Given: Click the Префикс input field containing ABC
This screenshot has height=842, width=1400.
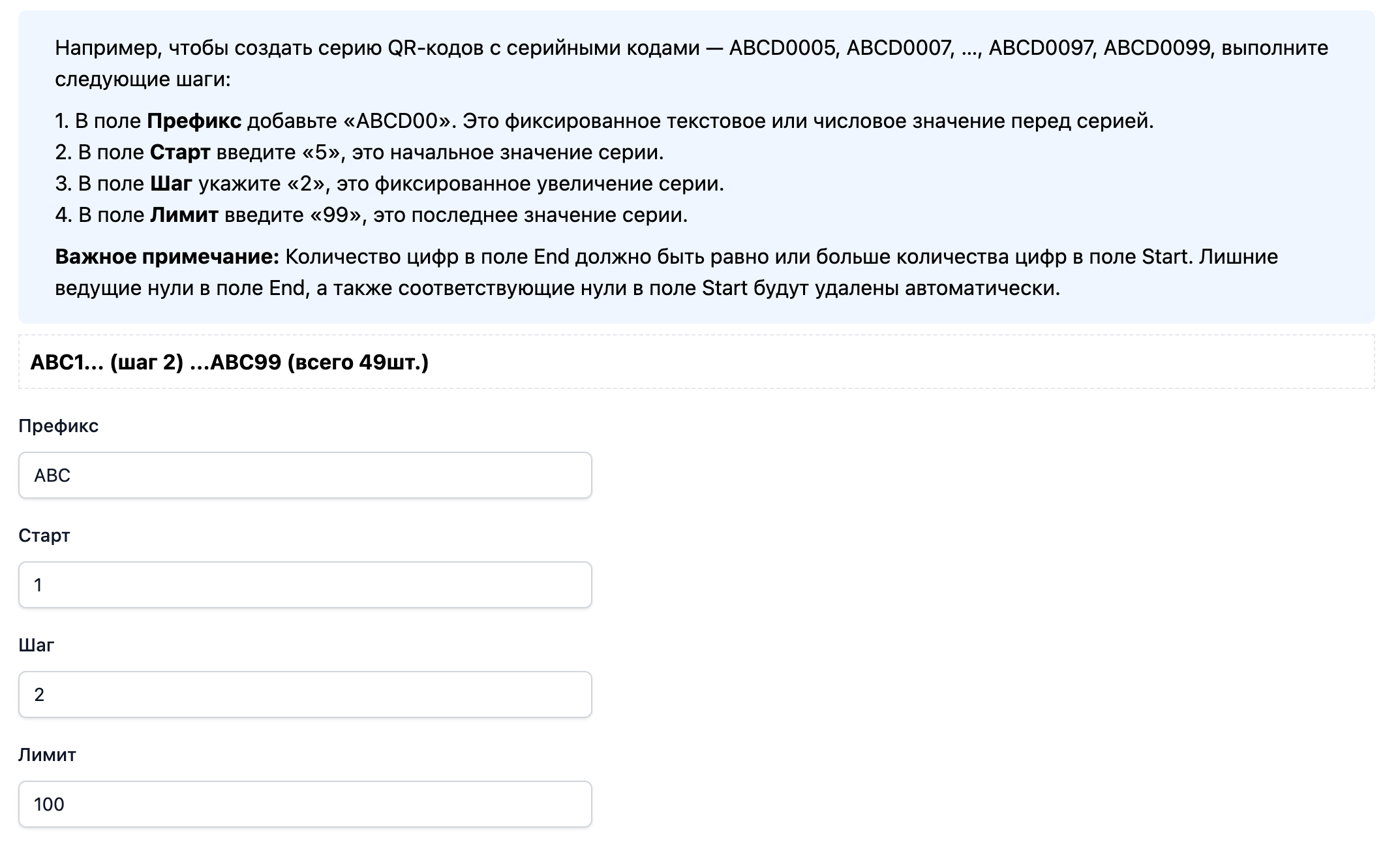Looking at the screenshot, I should click(305, 475).
